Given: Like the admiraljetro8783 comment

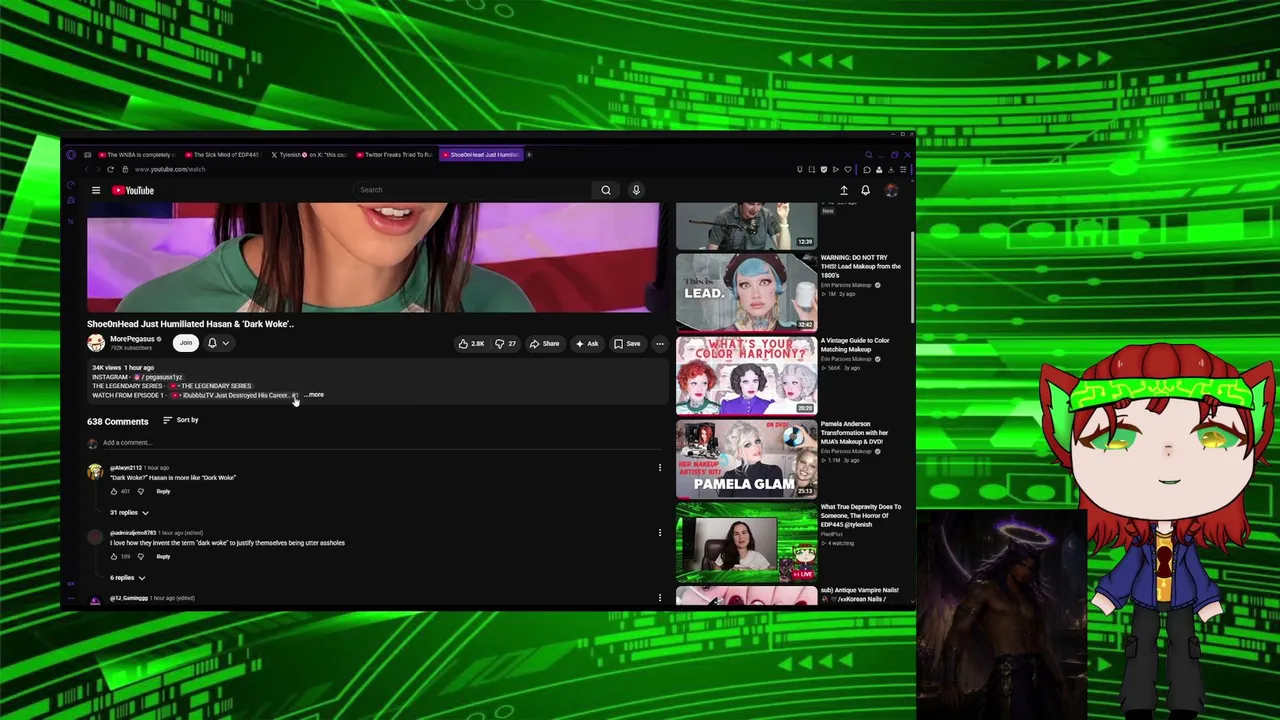Looking at the screenshot, I should tap(114, 557).
